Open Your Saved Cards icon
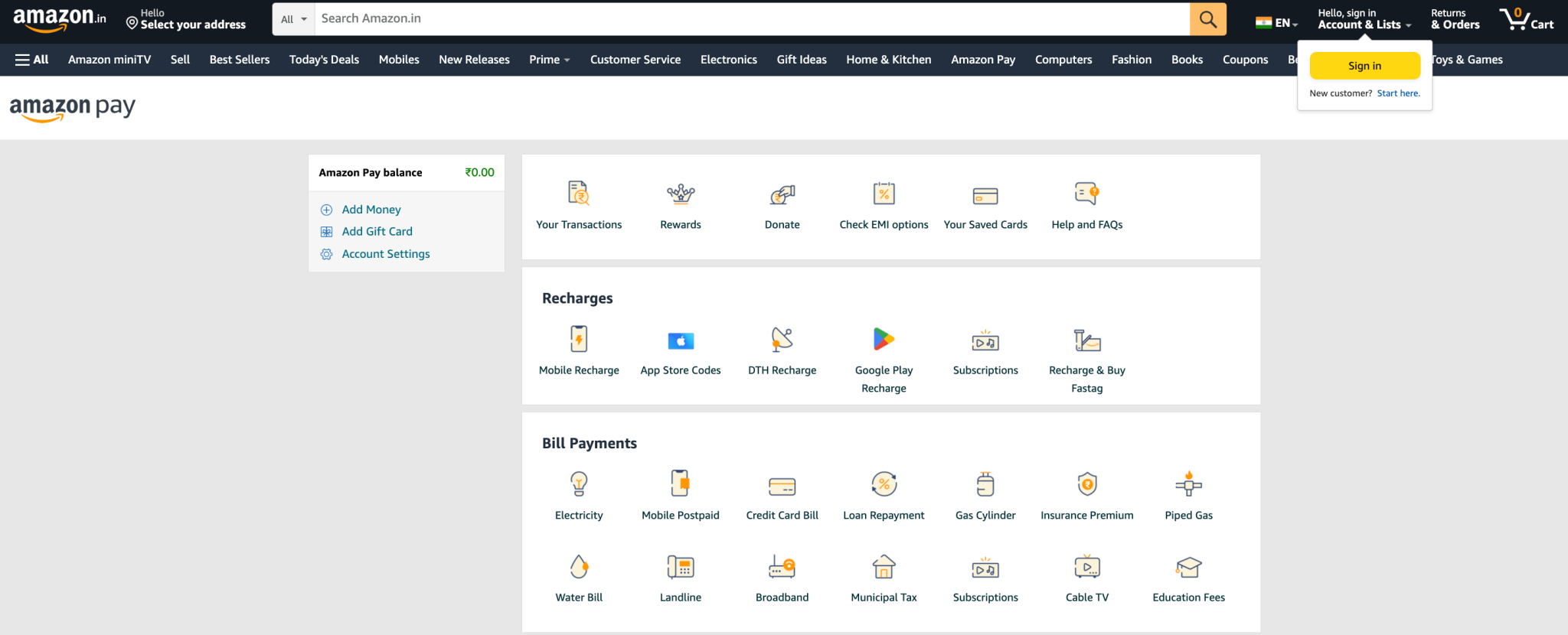 pyautogui.click(x=985, y=196)
